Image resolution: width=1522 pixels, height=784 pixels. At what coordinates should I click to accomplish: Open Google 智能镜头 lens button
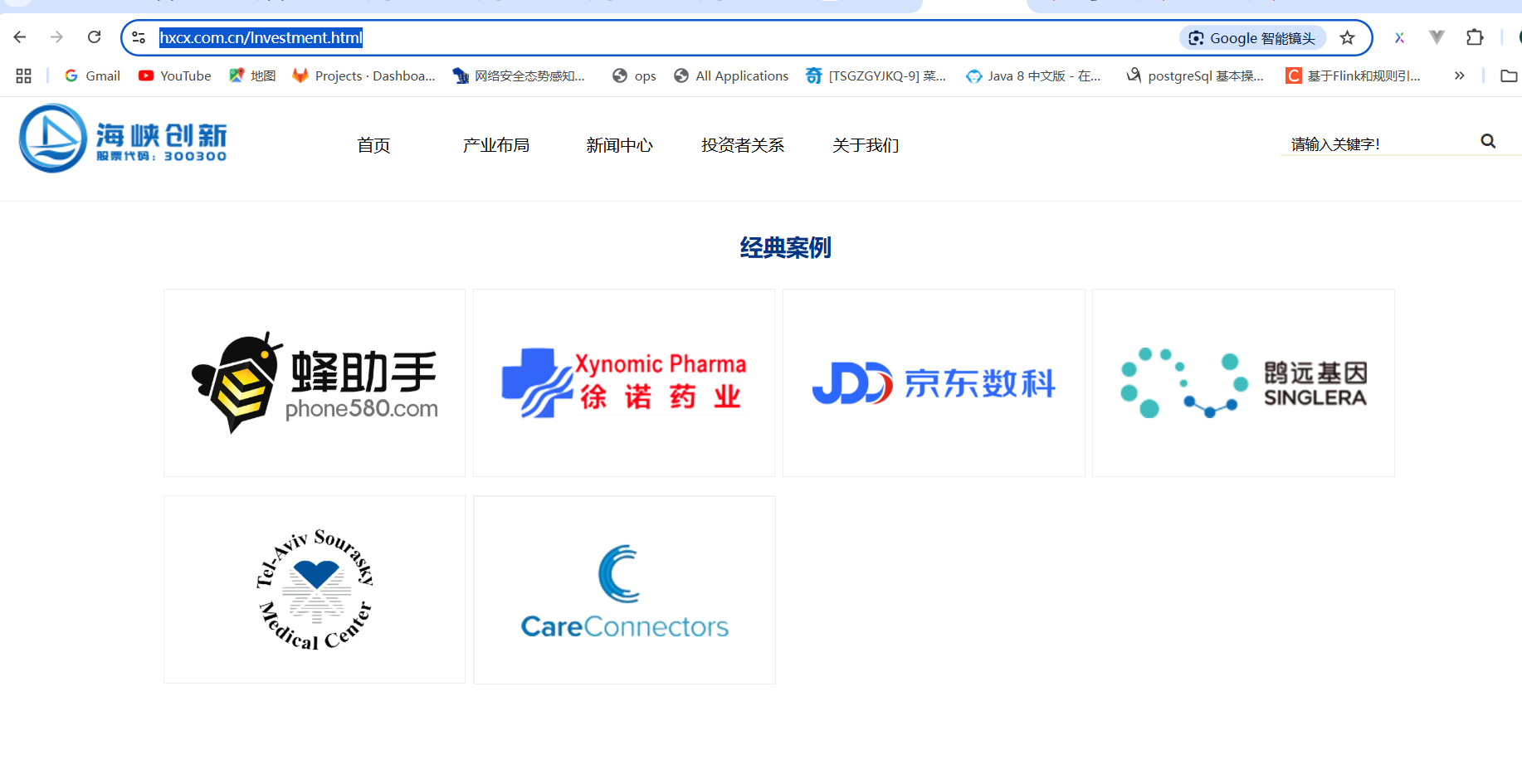click(1252, 38)
